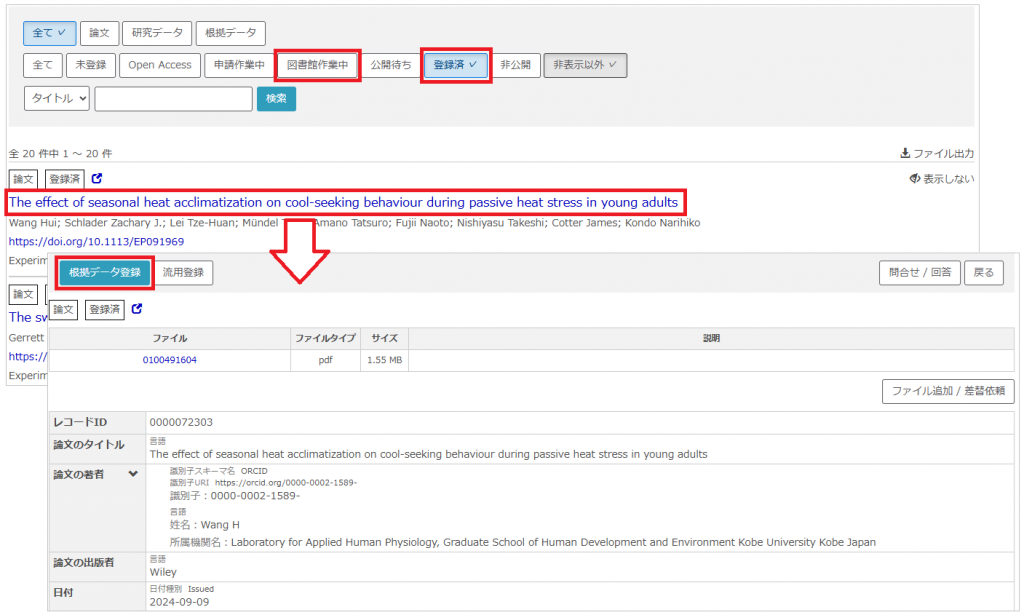Viewport: 1024px width, 615px height.
Task: Toggle the 非表示以外 filter
Action: click(585, 65)
